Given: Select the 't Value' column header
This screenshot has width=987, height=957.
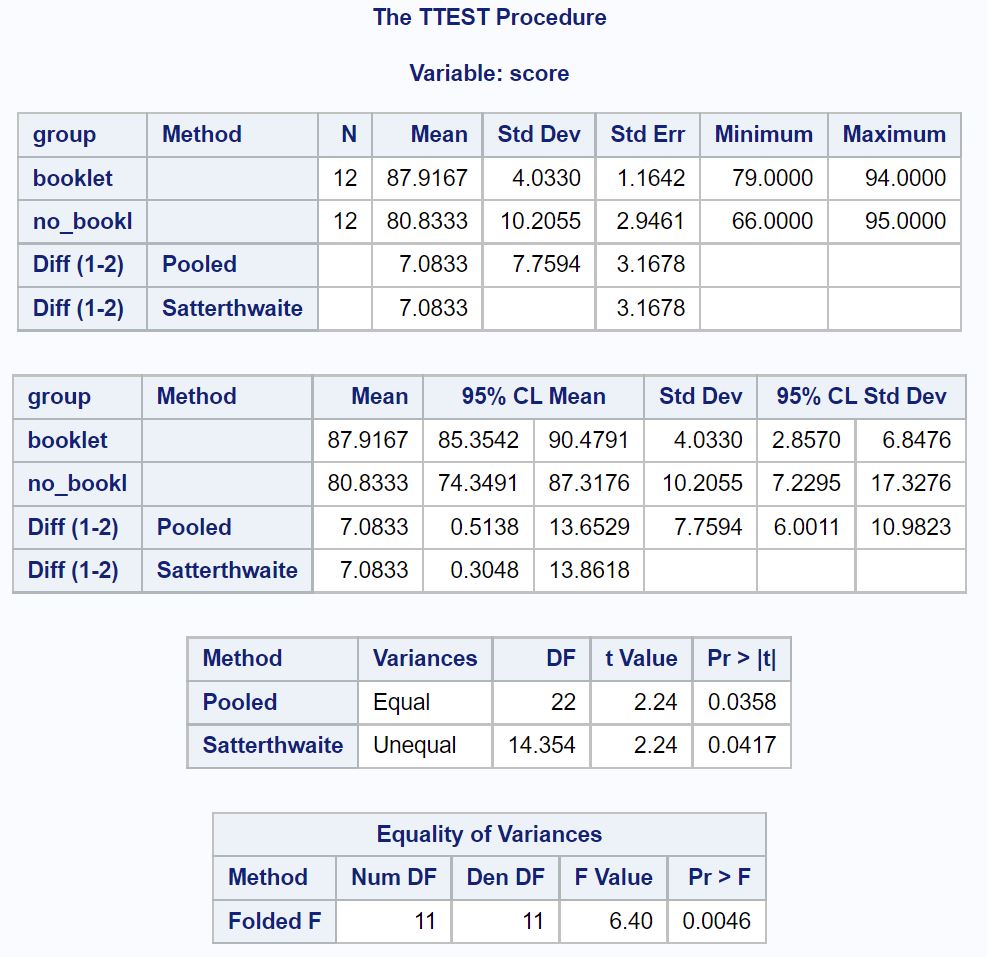Looking at the screenshot, I should (x=641, y=658).
